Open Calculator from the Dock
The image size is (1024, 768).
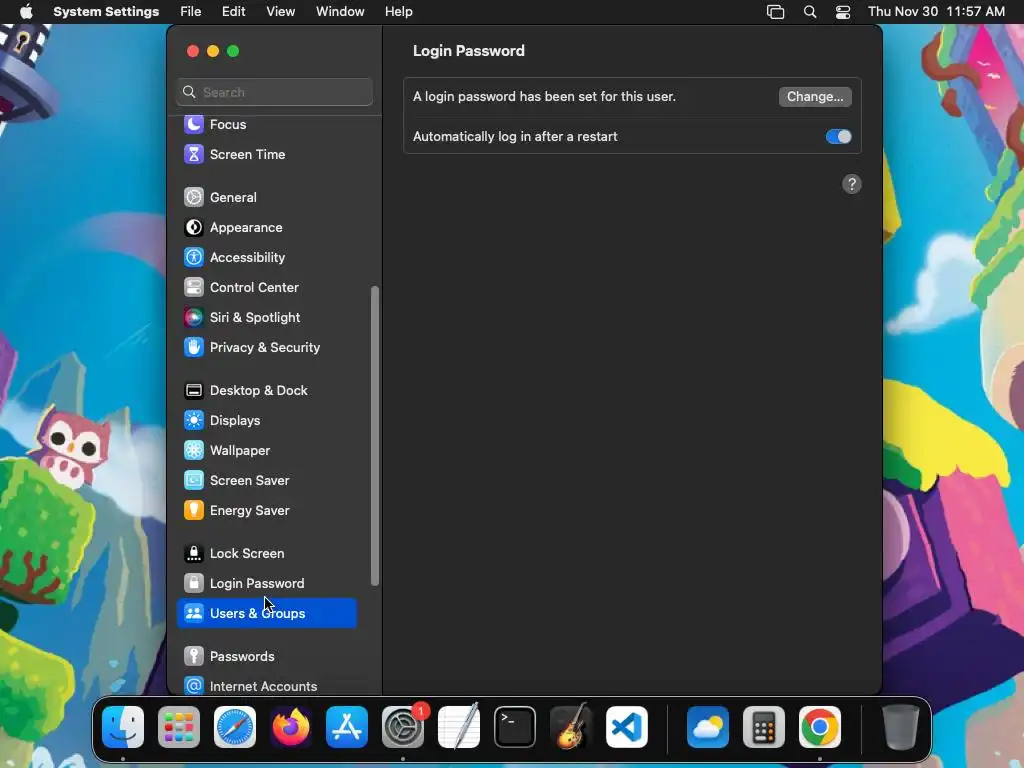tap(764, 727)
